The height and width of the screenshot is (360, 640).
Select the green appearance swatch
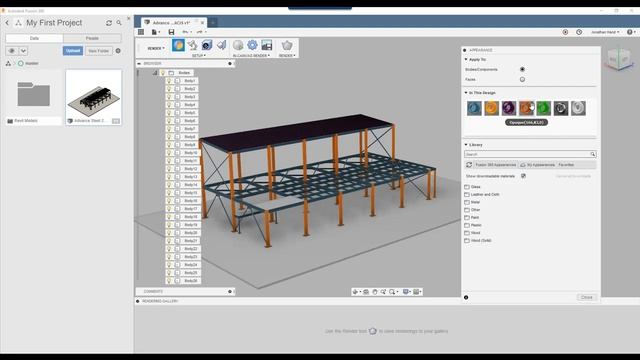pyautogui.click(x=544, y=108)
